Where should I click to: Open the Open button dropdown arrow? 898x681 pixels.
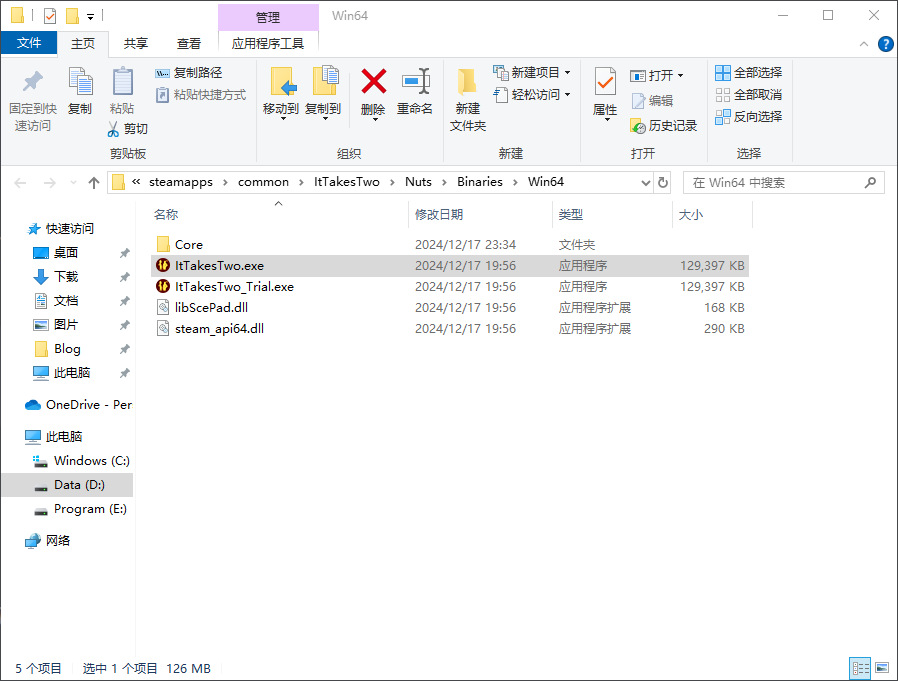(x=680, y=76)
